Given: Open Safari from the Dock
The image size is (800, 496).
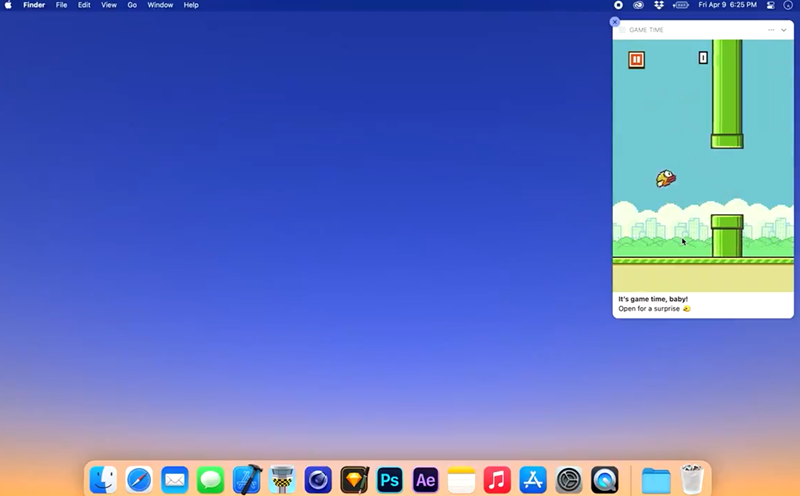Looking at the screenshot, I should pos(139,480).
